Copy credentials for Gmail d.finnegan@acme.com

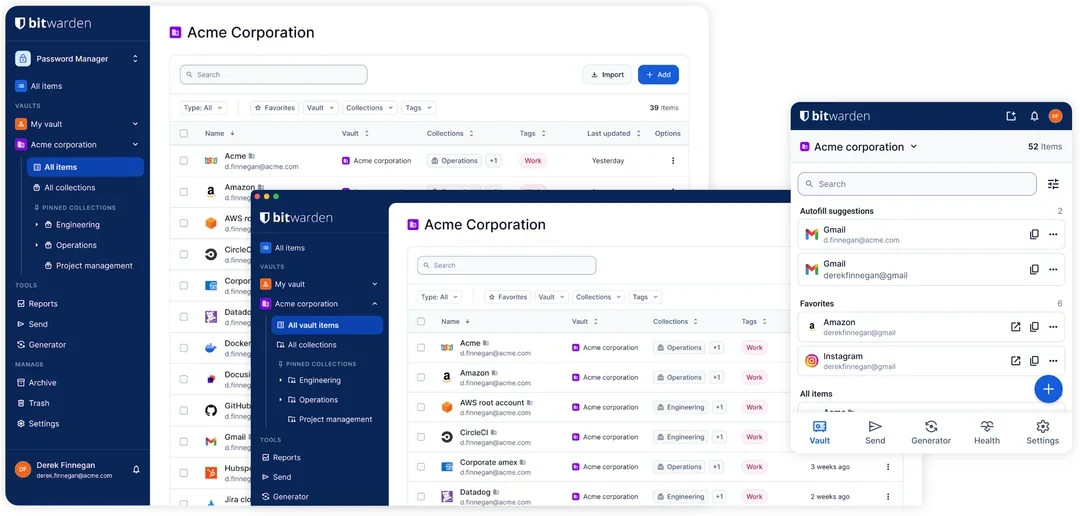tap(1034, 234)
